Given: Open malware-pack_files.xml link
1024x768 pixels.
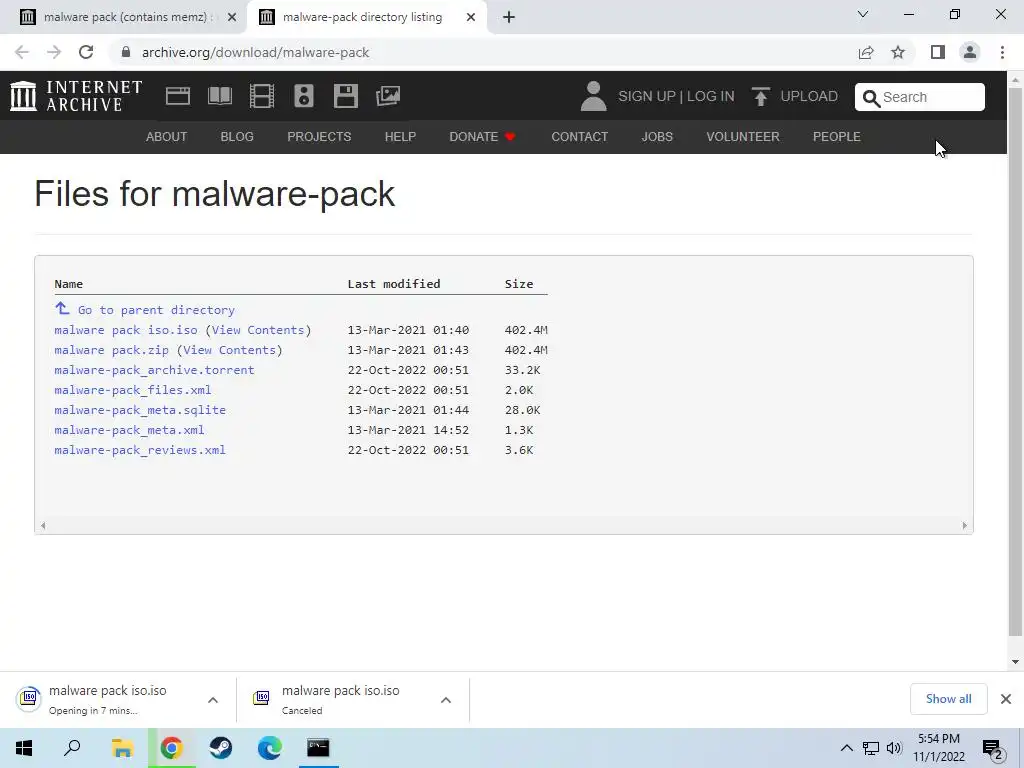Looking at the screenshot, I should tap(133, 390).
